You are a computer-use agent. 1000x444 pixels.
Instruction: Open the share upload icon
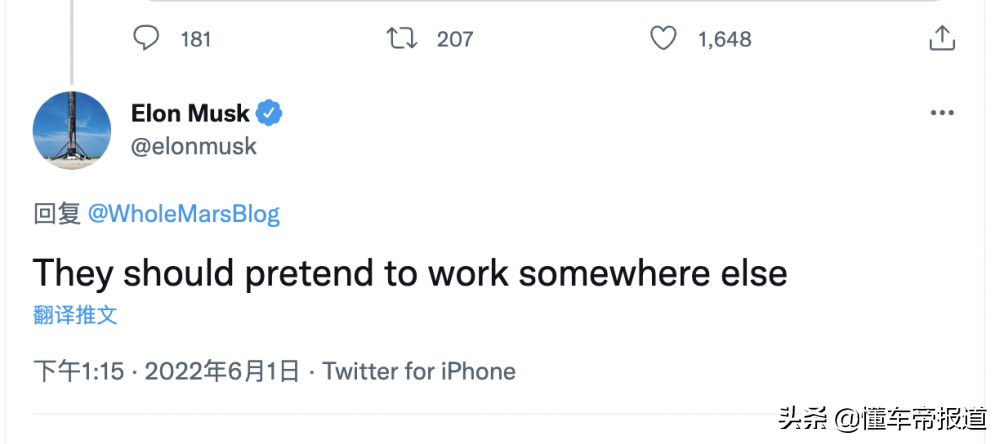[942, 38]
